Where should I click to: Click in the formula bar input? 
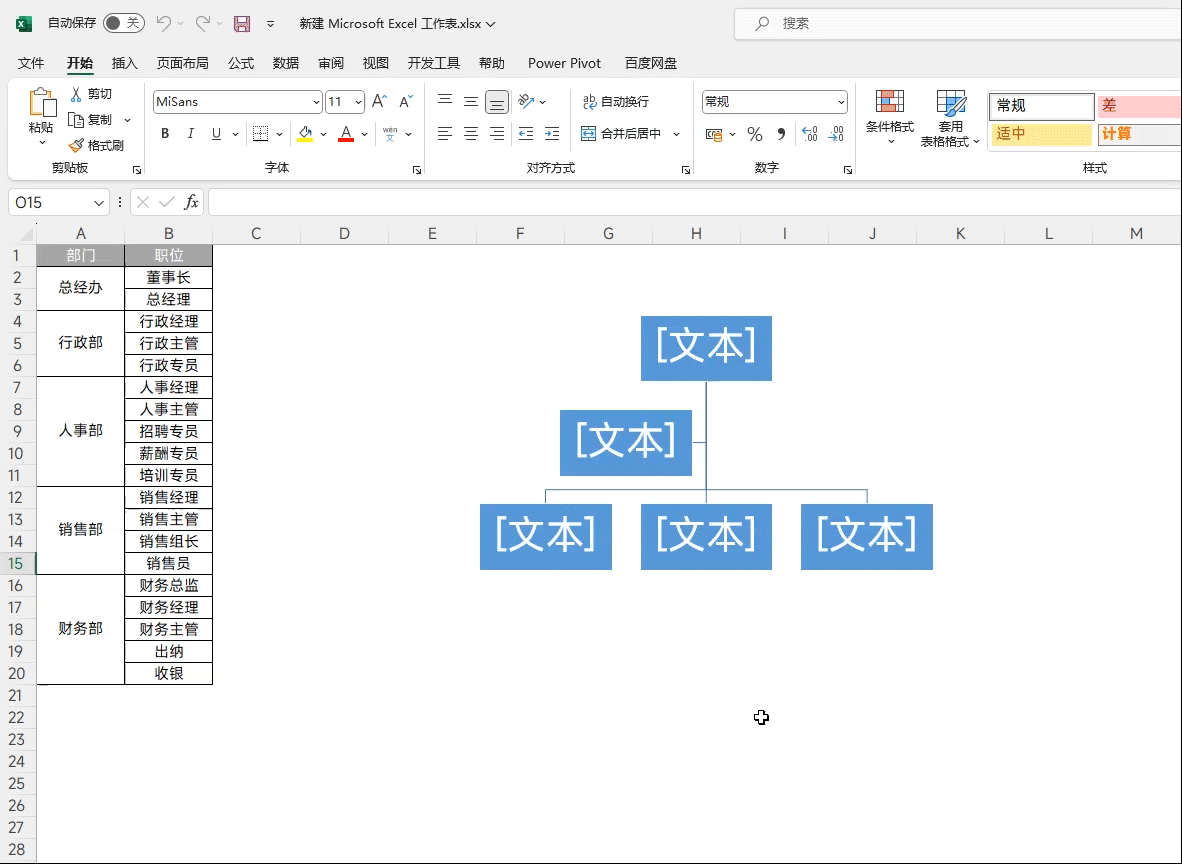tap(694, 202)
